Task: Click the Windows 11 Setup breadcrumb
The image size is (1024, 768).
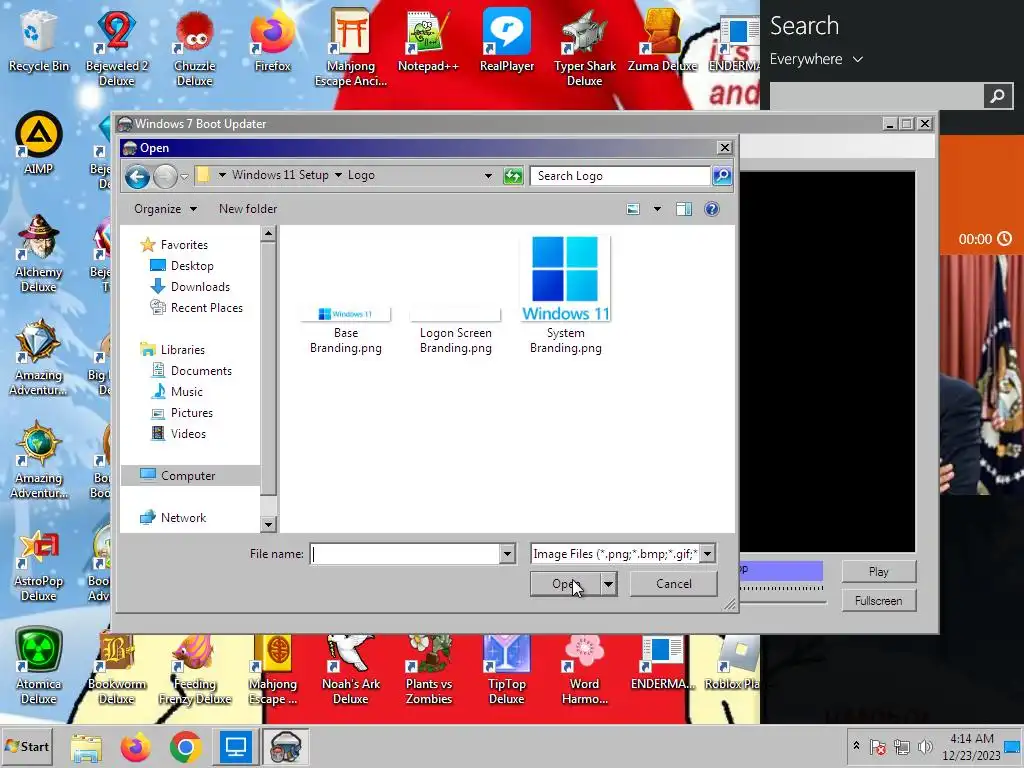Action: click(x=280, y=175)
